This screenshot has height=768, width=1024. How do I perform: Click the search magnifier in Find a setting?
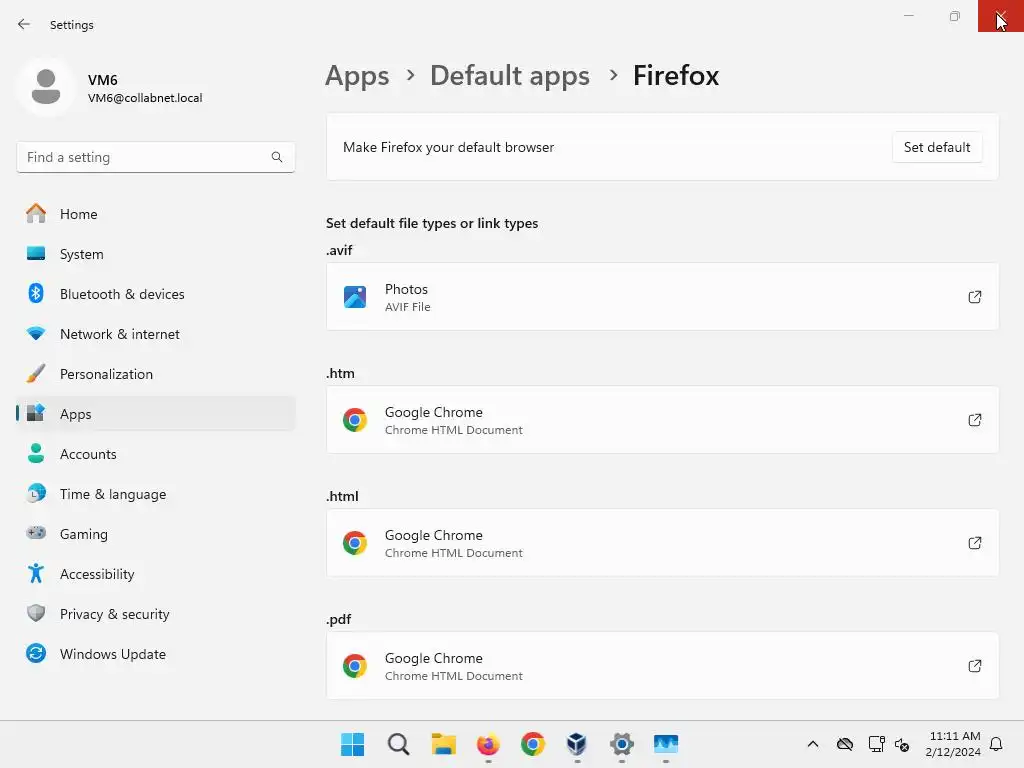click(277, 157)
